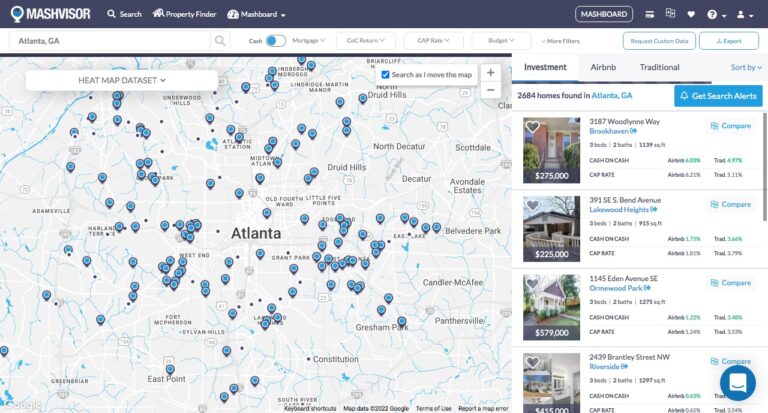Zoom out on the map
768x413 pixels.
tap(490, 90)
